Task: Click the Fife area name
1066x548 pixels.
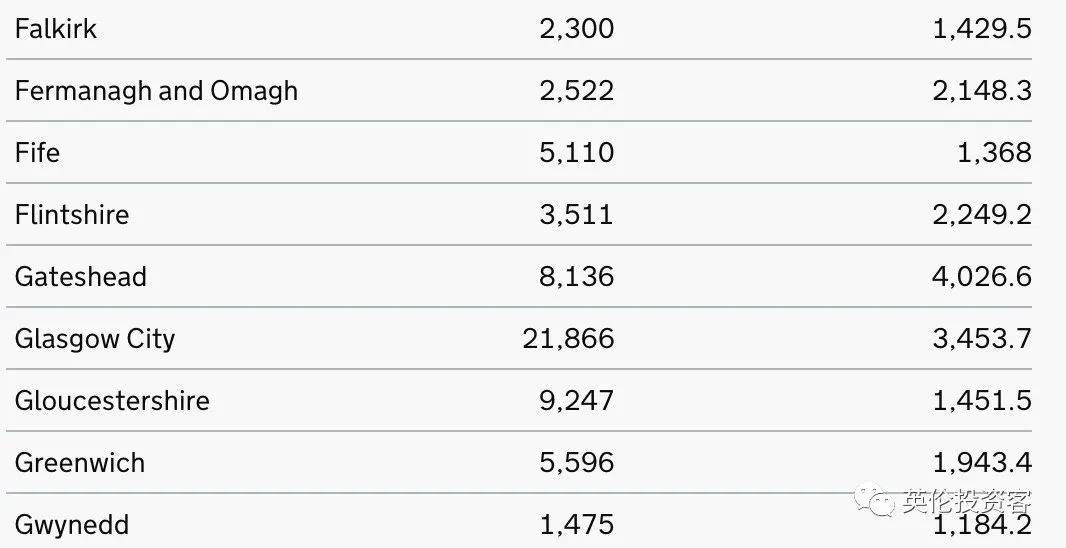Action: pos(37,152)
